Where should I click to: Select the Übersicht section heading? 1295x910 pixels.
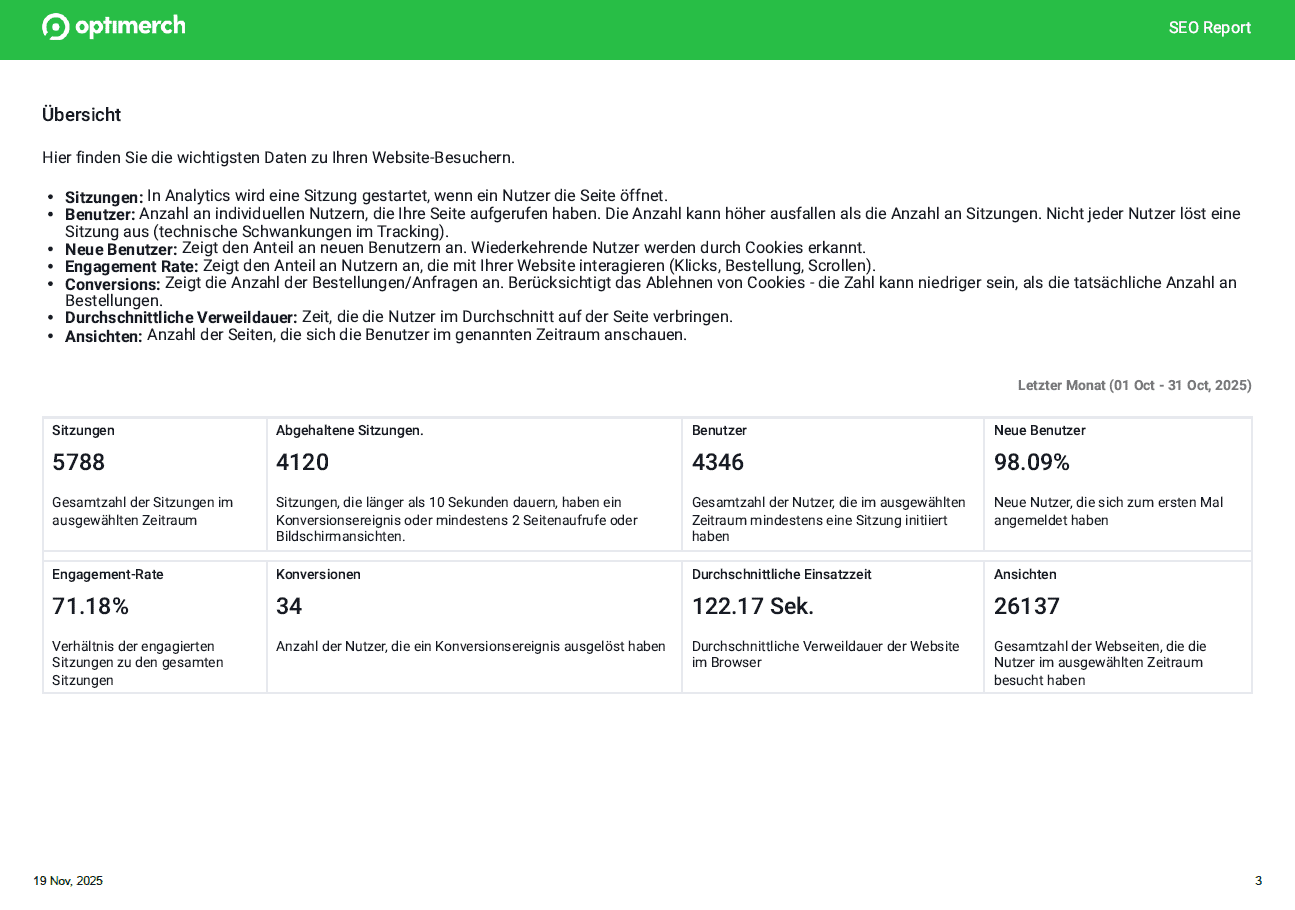(x=81, y=115)
